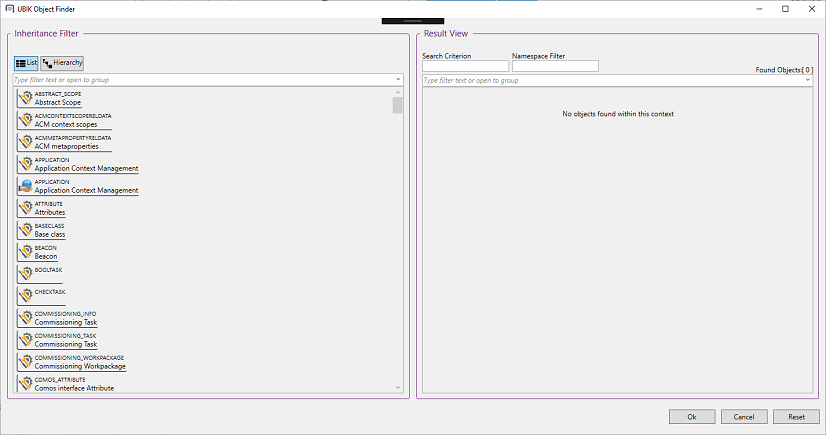Click the blue globe Application icon

coord(26,186)
